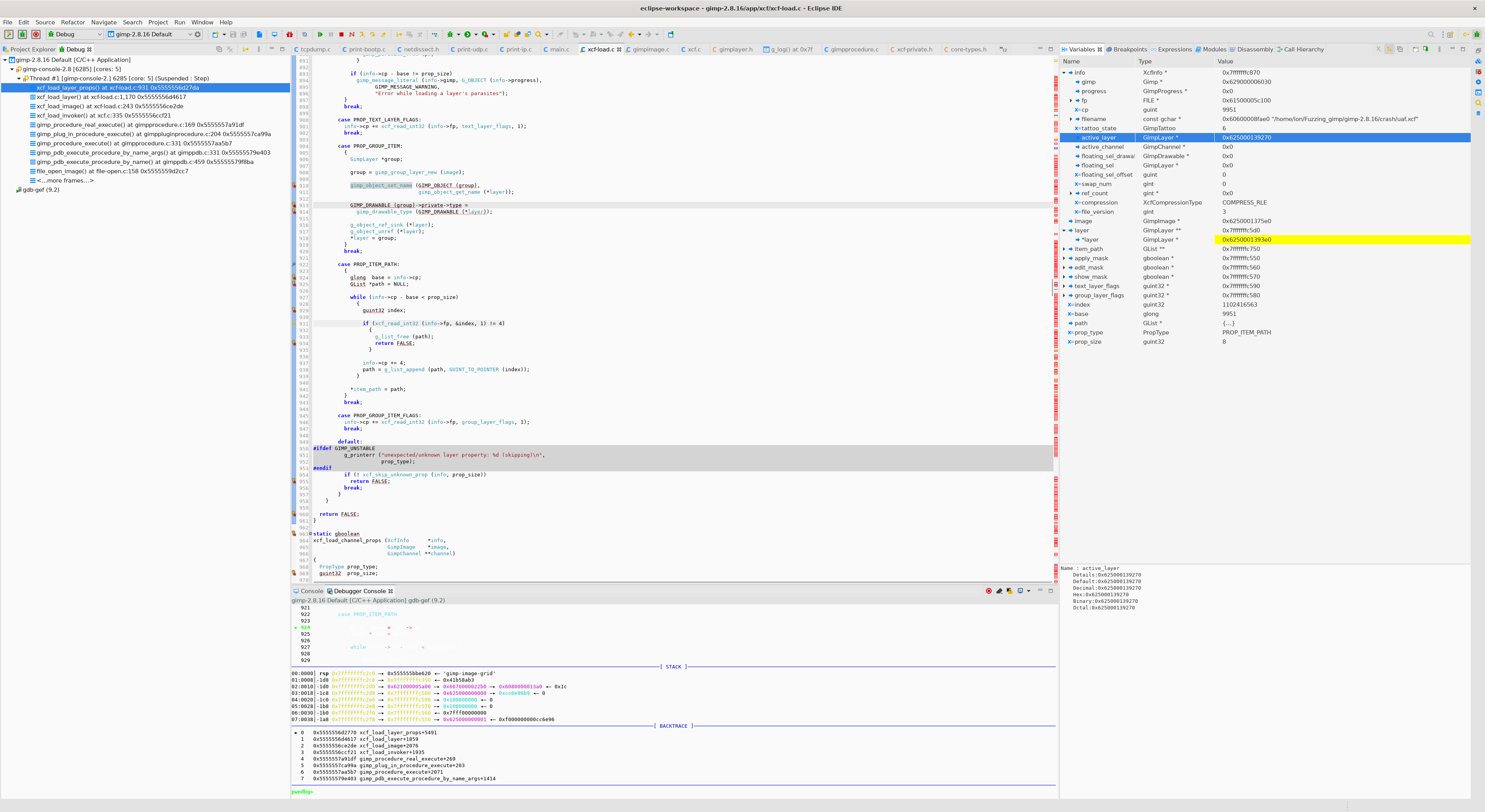Screen dimensions: 1485x812
Task: Click the Step Into icon
Action: pyautogui.click(x=362, y=34)
